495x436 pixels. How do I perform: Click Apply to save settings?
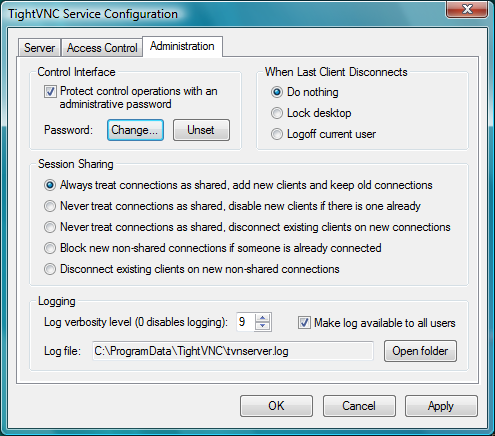(441, 406)
